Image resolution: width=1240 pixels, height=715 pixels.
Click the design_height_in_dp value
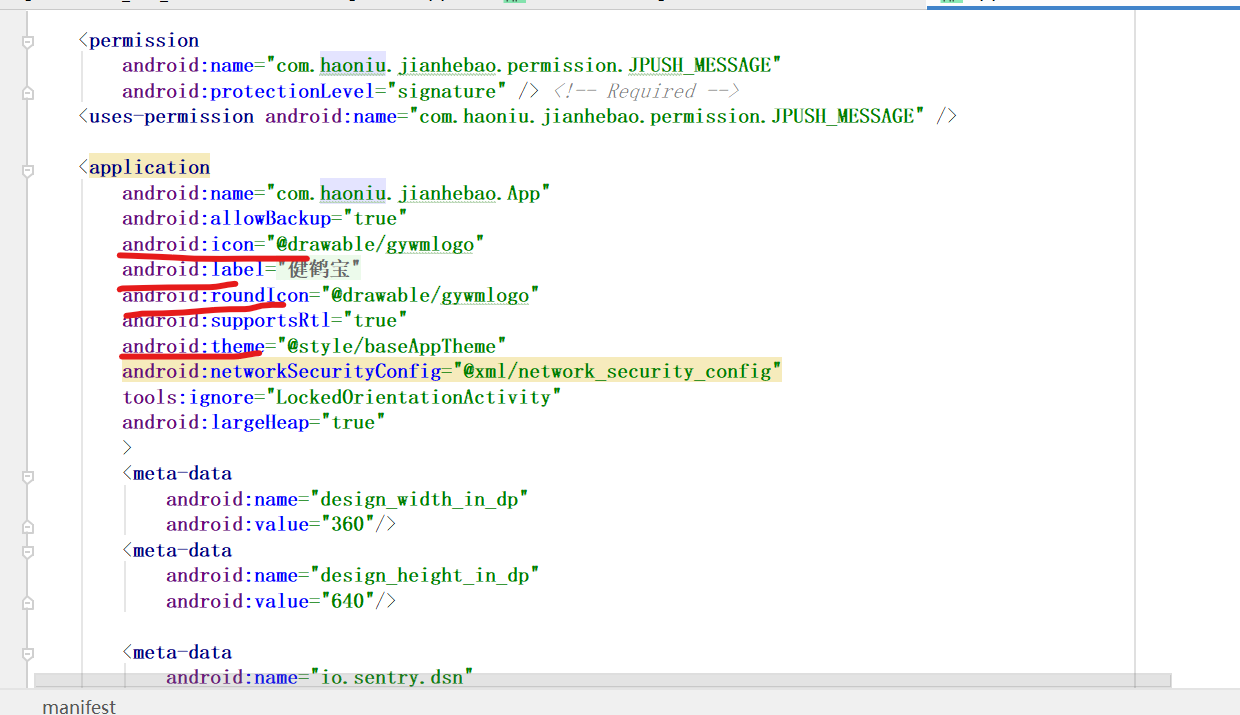(x=425, y=575)
